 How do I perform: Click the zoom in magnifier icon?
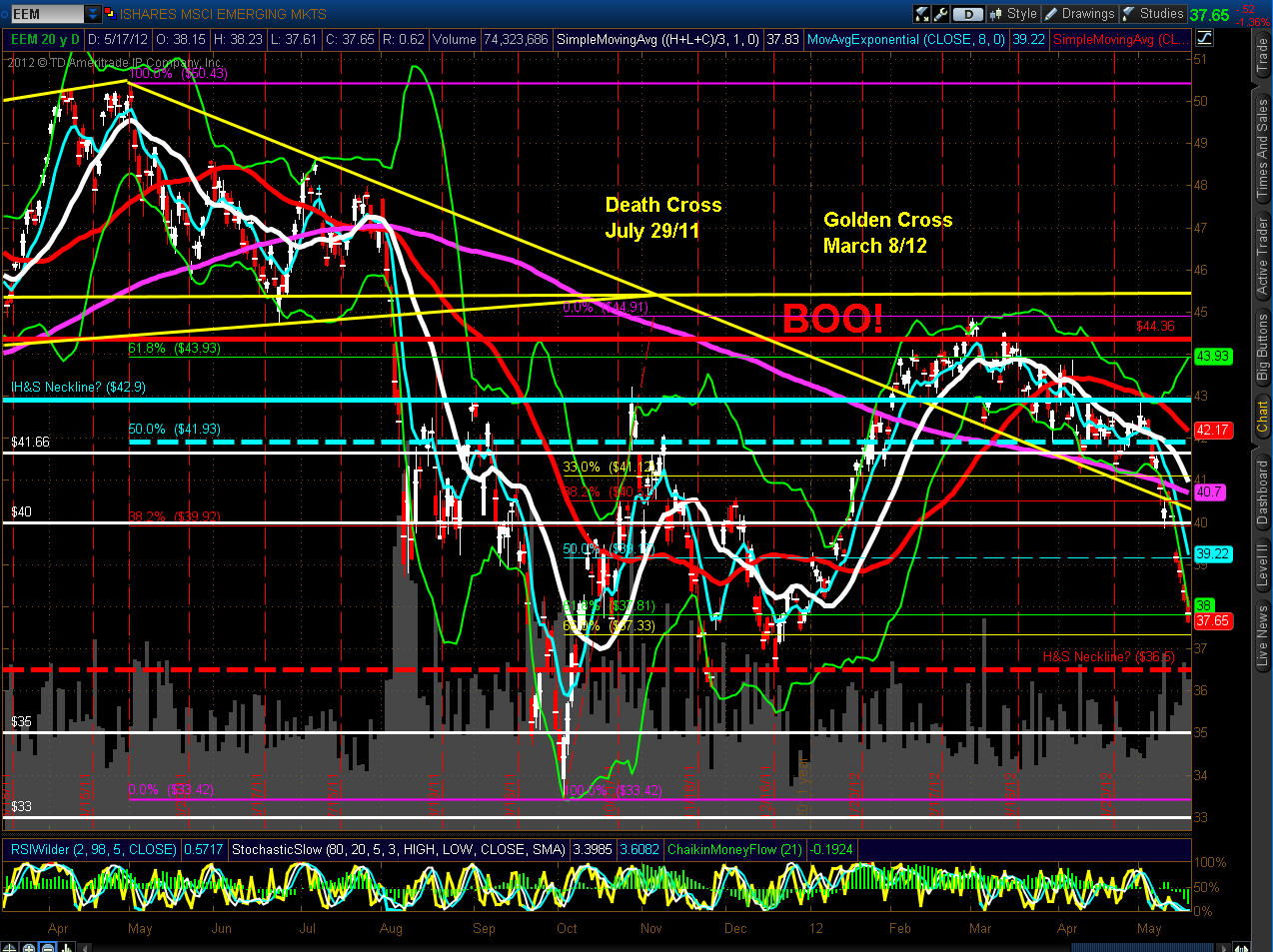click(29, 947)
